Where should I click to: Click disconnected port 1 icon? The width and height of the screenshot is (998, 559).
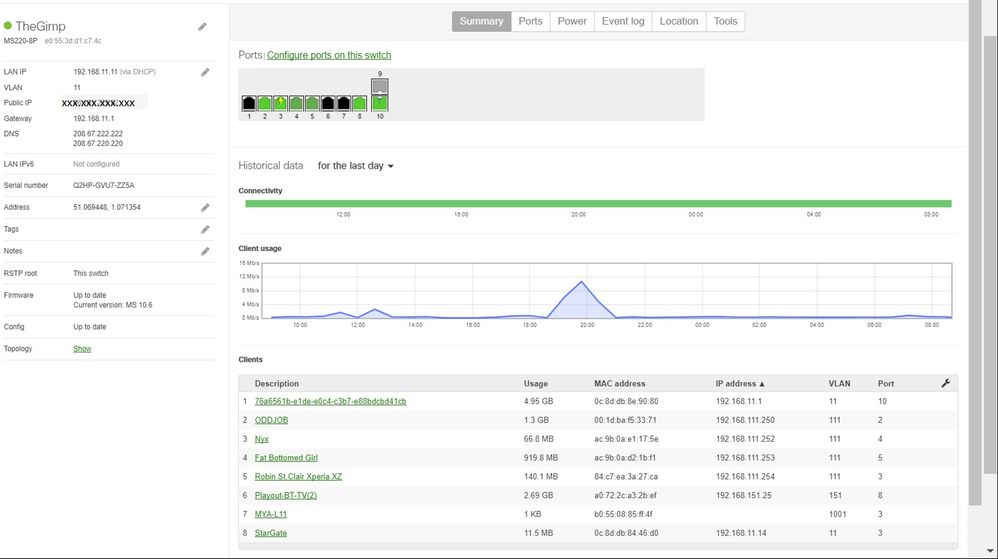coord(249,103)
